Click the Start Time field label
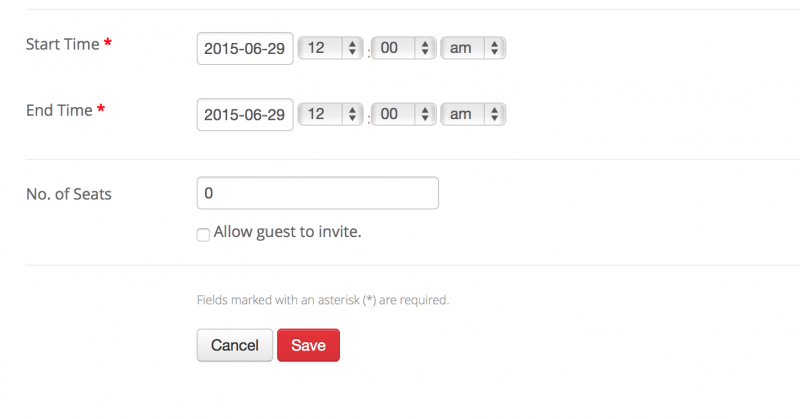The height and width of the screenshot is (419, 800). click(62, 44)
